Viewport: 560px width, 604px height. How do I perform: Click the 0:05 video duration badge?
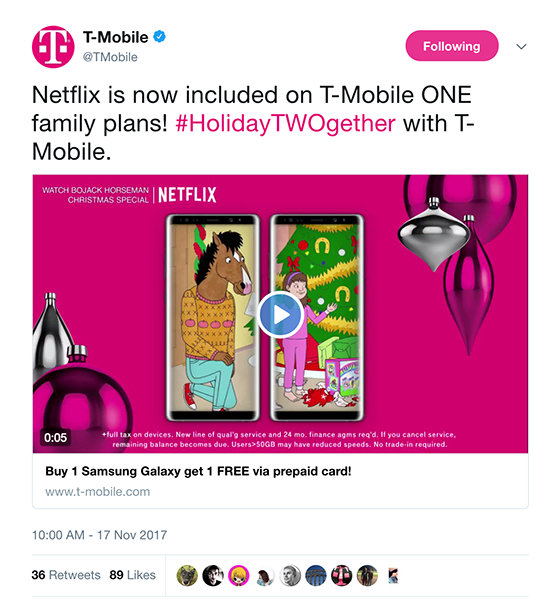click(x=55, y=438)
